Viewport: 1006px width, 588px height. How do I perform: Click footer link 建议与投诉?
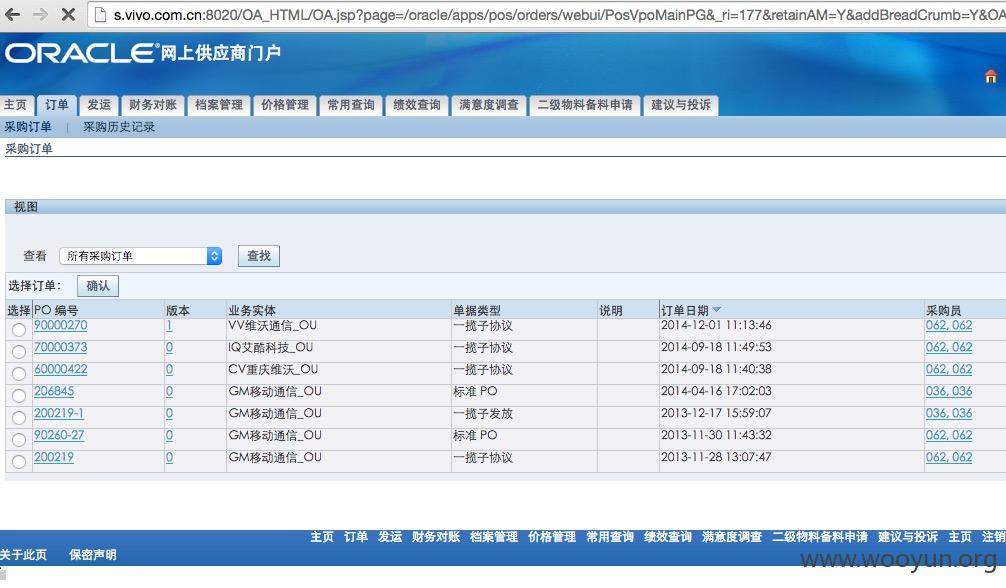point(908,537)
